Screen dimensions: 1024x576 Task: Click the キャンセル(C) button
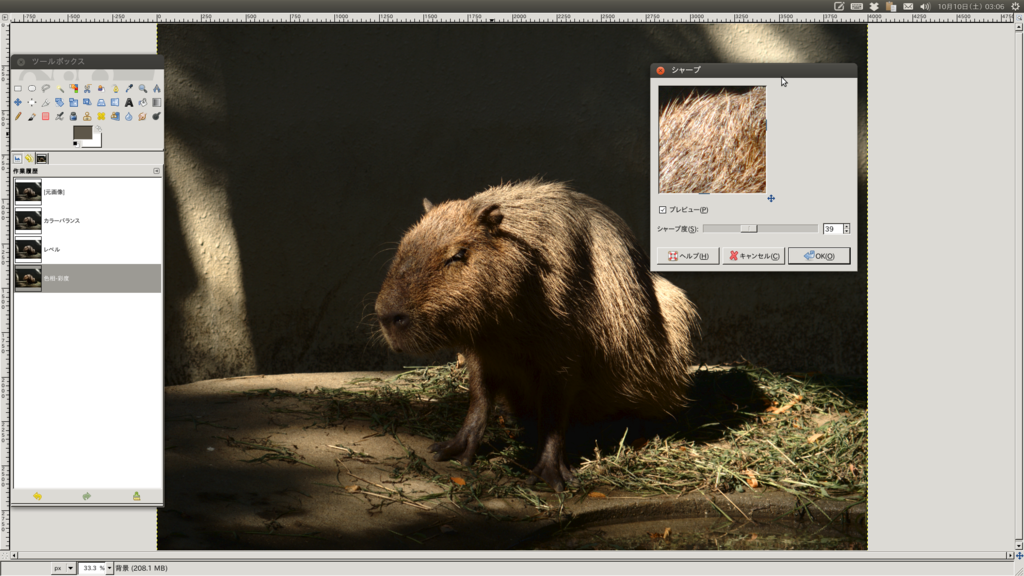pyautogui.click(x=754, y=256)
